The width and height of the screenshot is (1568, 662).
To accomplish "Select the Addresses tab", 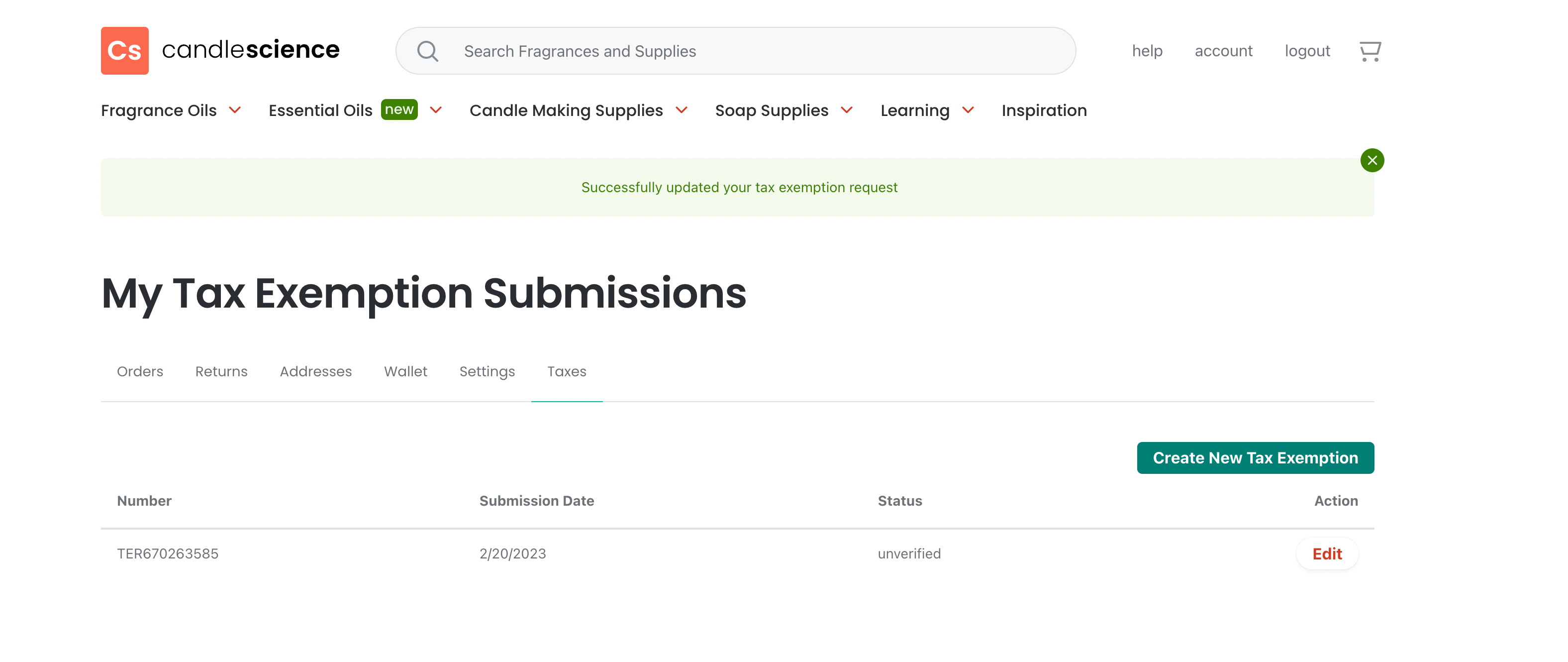I will pos(315,371).
